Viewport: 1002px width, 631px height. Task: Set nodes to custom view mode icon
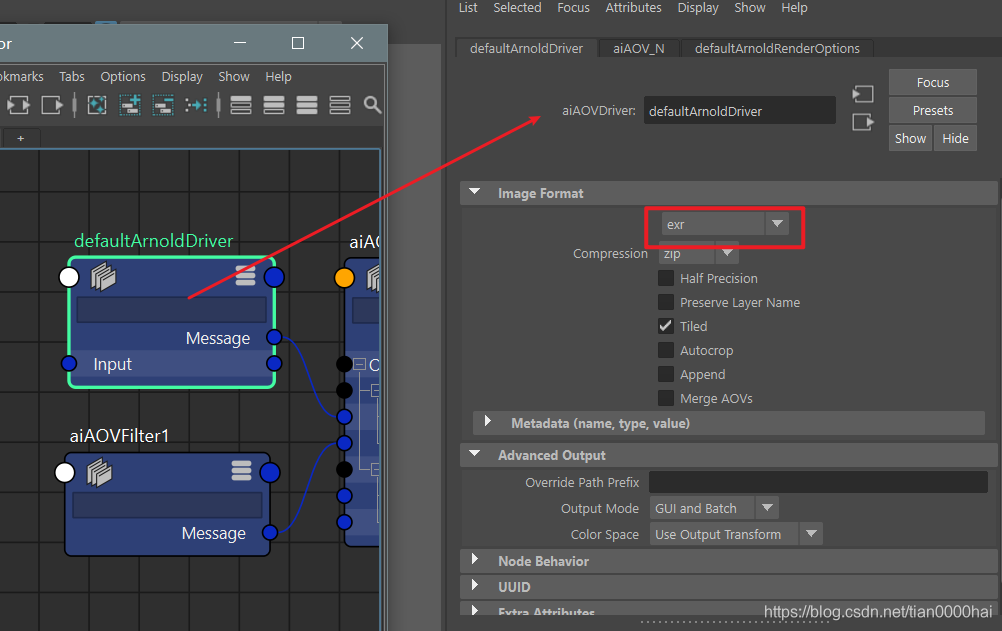tap(340, 105)
